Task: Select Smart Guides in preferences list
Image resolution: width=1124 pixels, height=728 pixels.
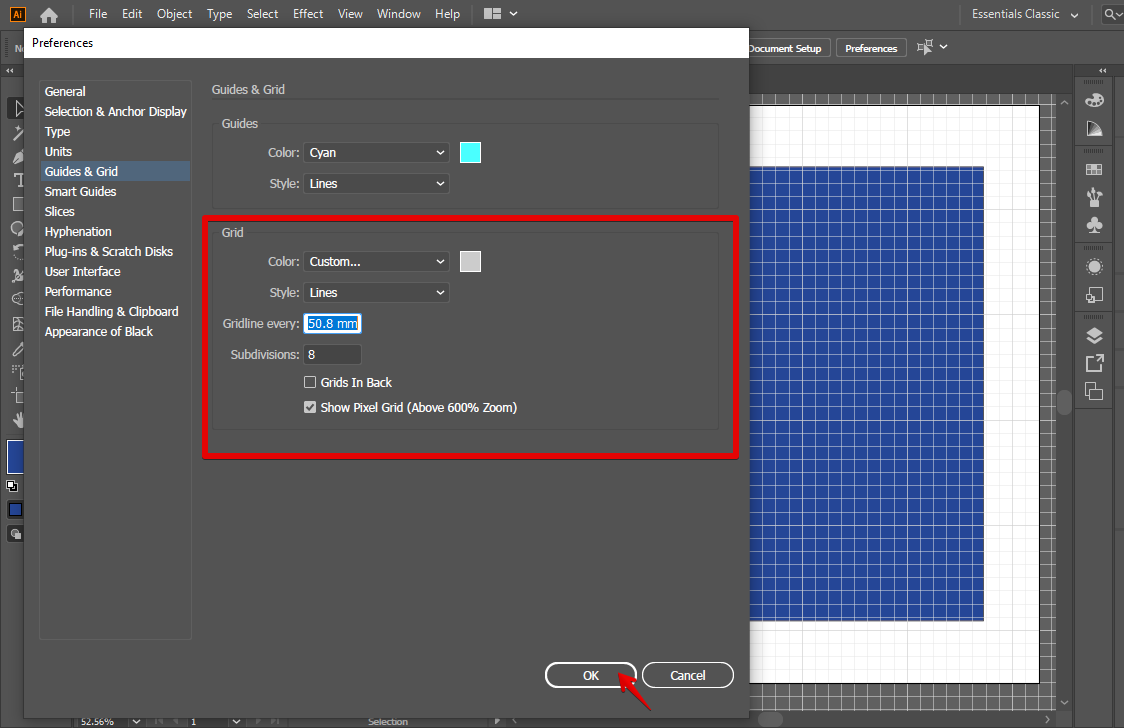Action: [80, 192]
